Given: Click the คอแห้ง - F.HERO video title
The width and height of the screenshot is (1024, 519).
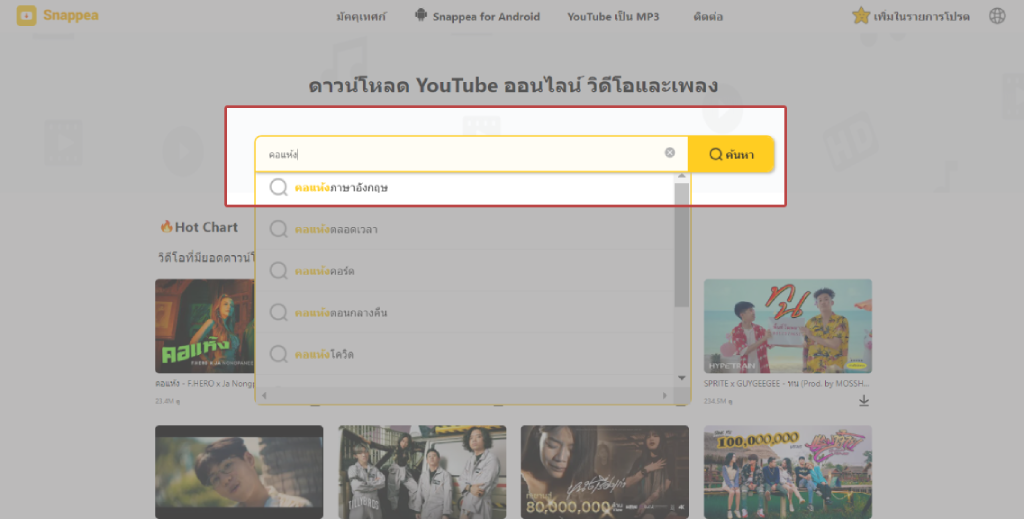Looking at the screenshot, I should (205, 384).
